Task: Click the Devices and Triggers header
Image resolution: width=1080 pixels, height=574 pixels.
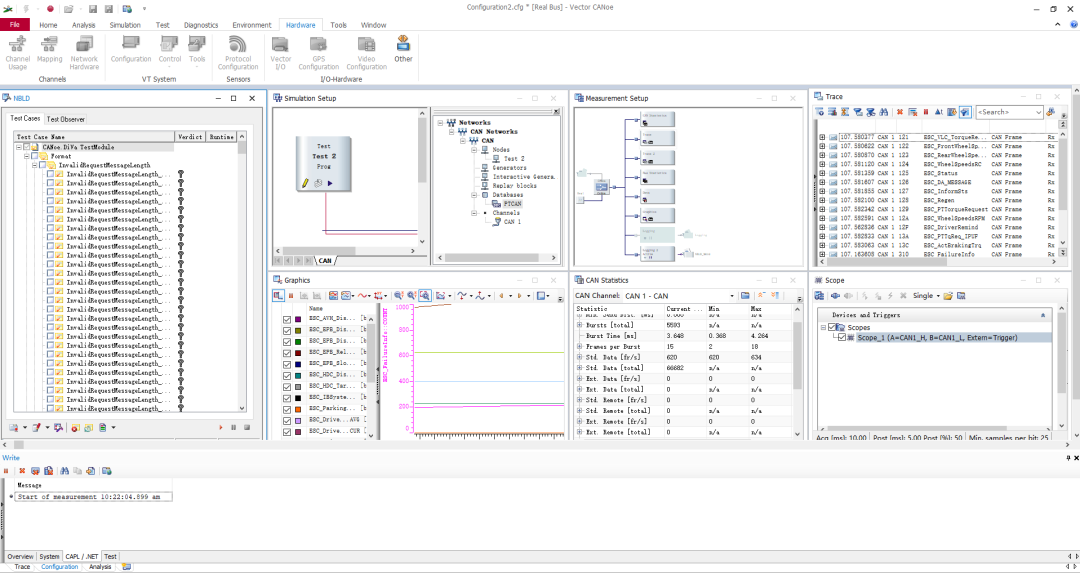Action: click(x=935, y=314)
